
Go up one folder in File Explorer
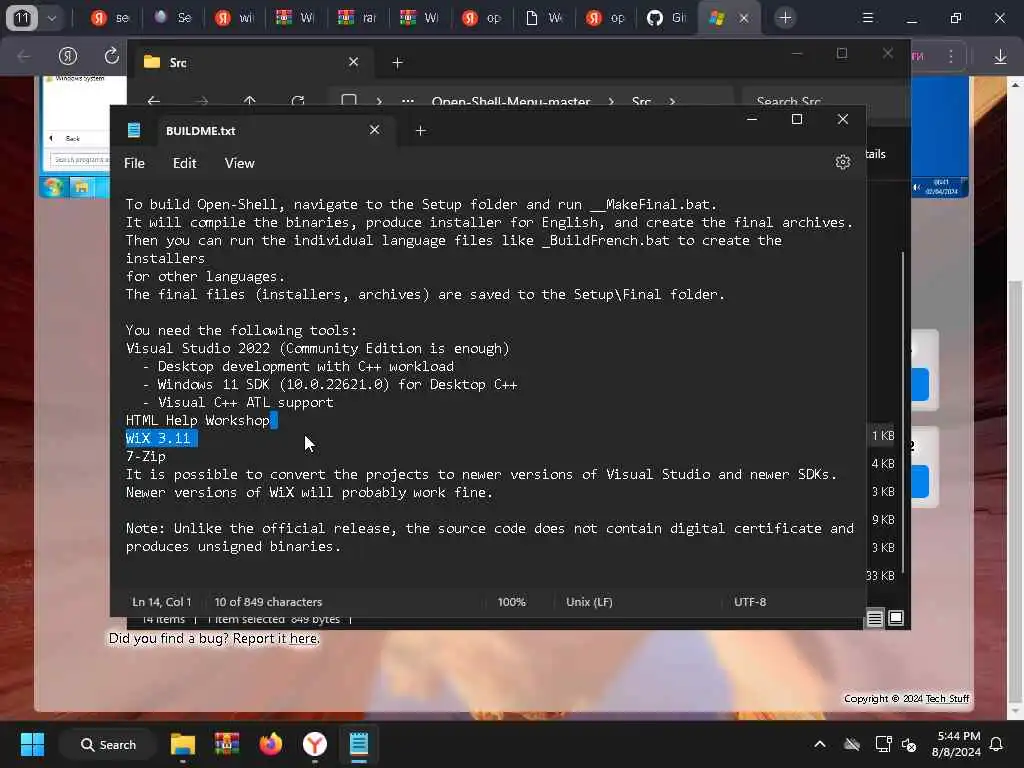click(x=249, y=101)
